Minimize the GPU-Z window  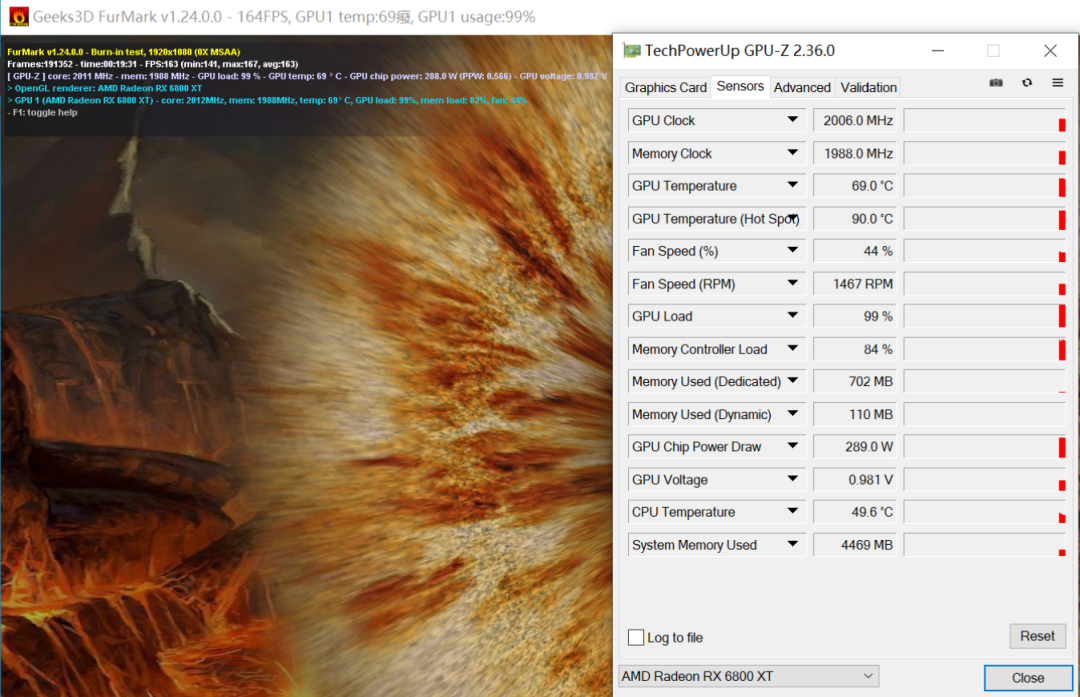(x=937, y=51)
